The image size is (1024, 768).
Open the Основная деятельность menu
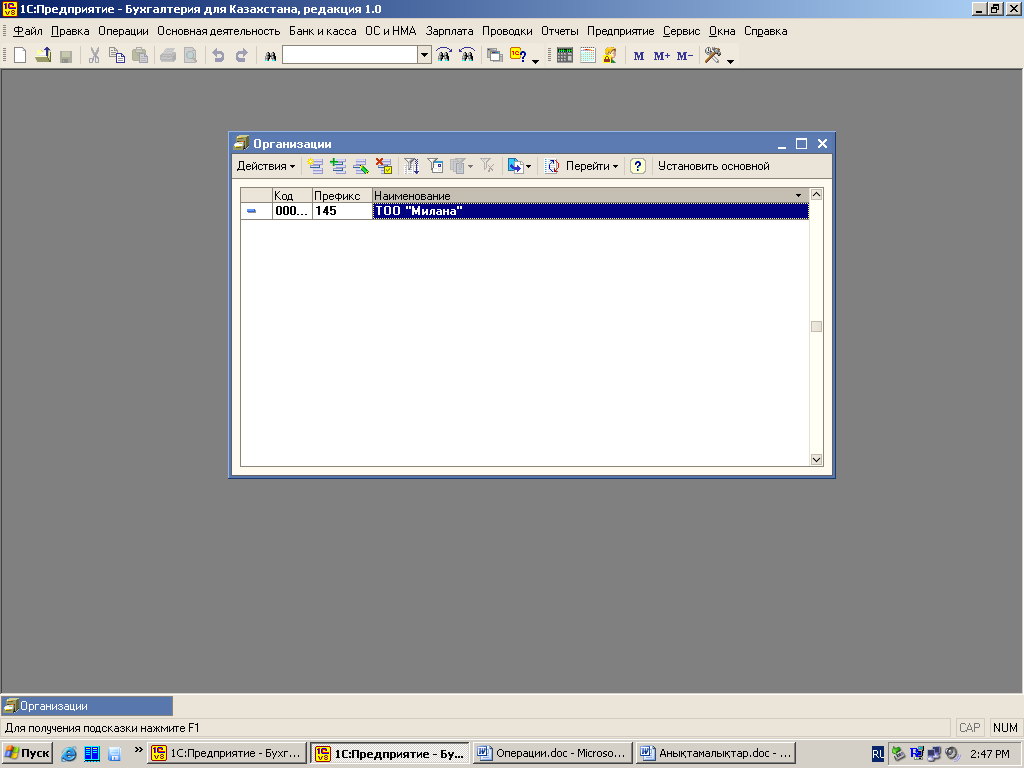219,31
